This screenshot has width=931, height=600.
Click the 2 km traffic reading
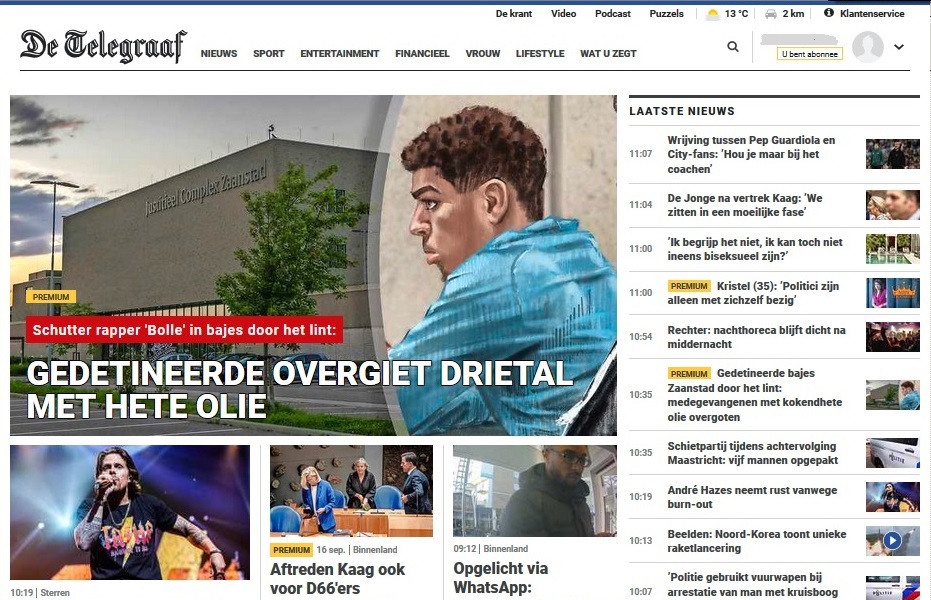tap(793, 14)
